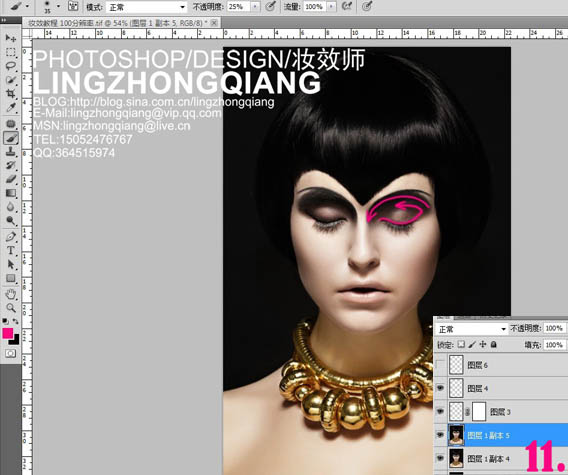The height and width of the screenshot is (475, 568).
Task: Click the brush opacity 25% field
Action: tap(239, 7)
